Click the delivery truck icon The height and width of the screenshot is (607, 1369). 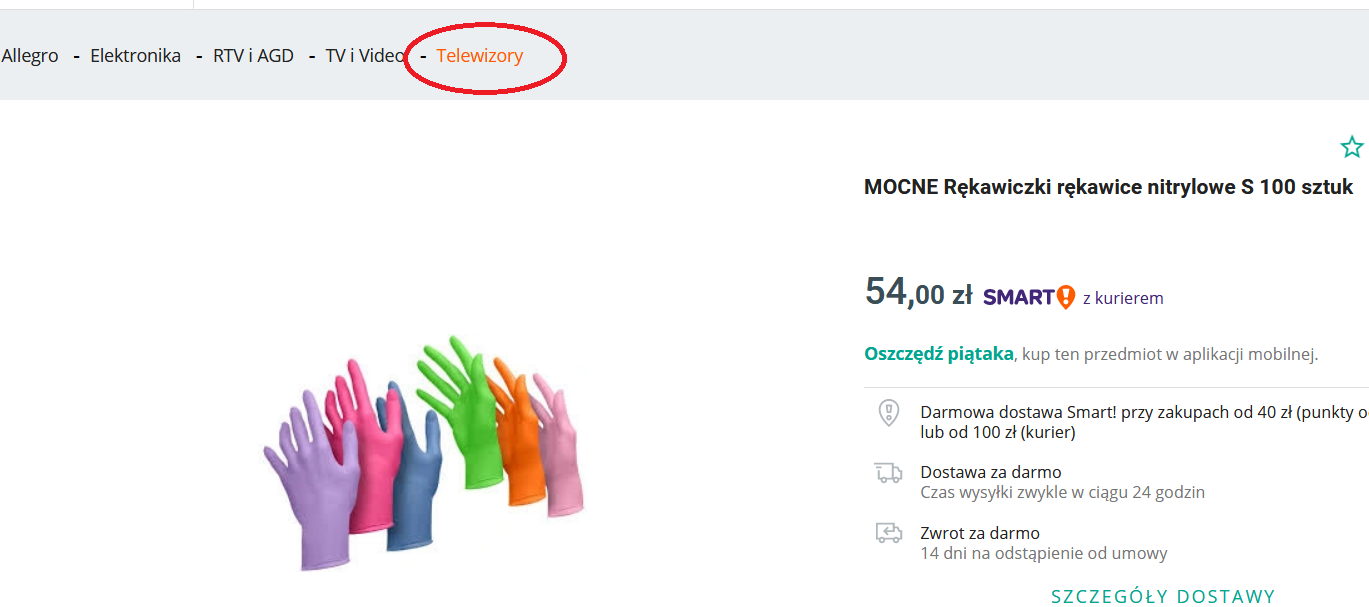click(888, 473)
